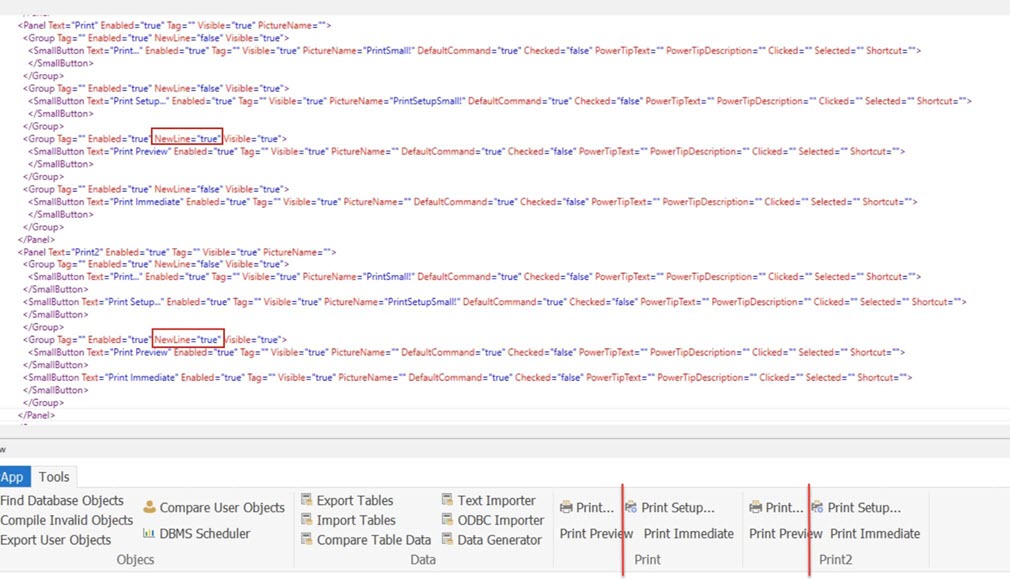Viewport: 1010px width, 580px height.
Task: Open DBMS Scheduler via its chart icon
Action: click(149, 533)
